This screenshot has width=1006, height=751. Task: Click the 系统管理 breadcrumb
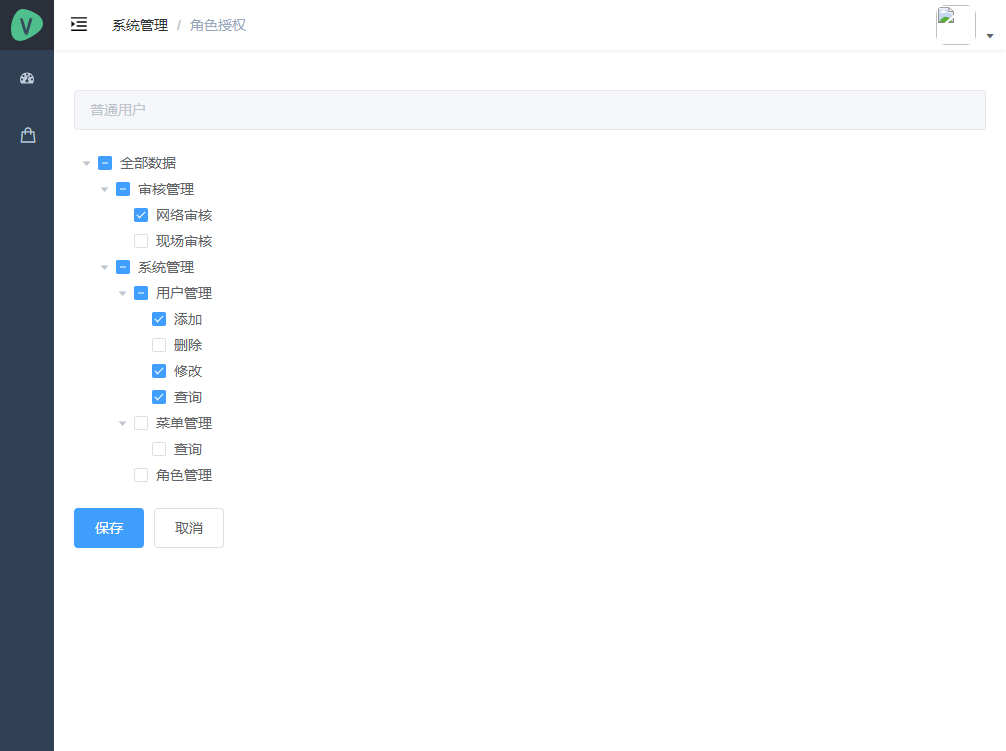[x=140, y=25]
